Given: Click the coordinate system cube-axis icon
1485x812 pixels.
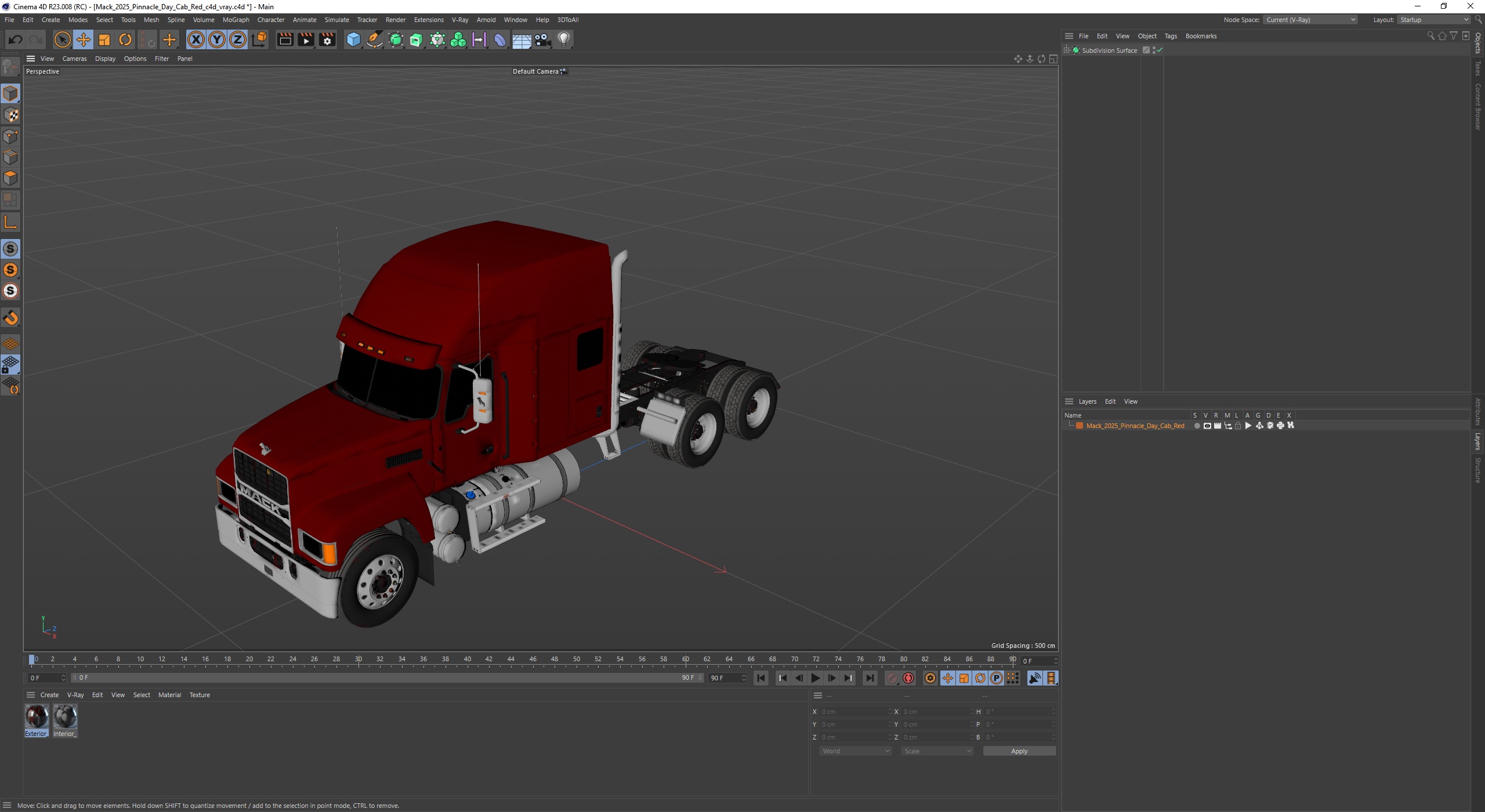Looking at the screenshot, I should [260, 39].
